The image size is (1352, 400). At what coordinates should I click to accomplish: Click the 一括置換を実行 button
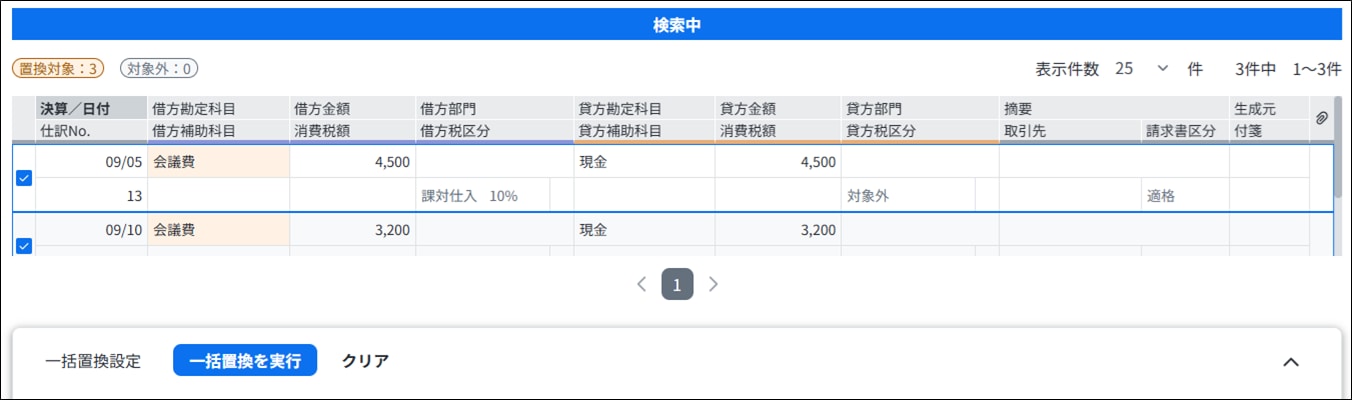click(x=245, y=361)
